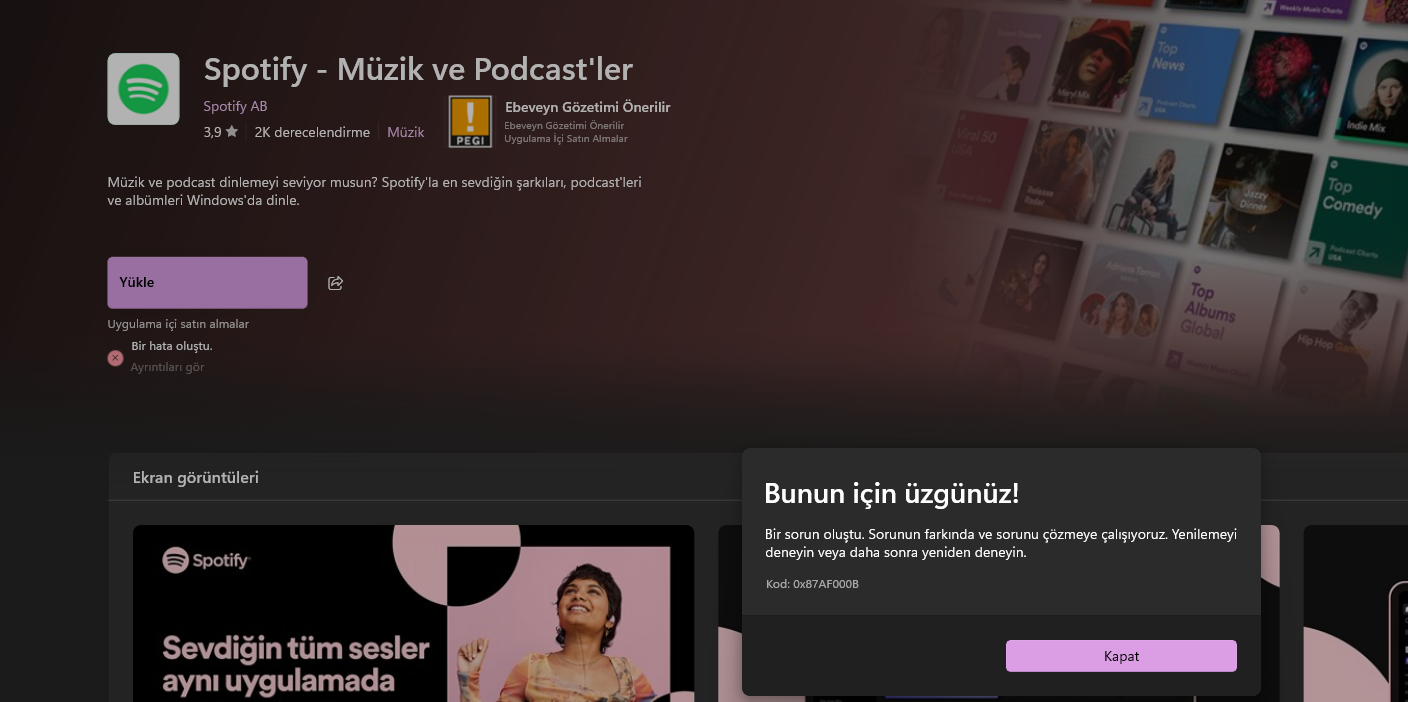Screen dimensions: 1408x702
Task: Click the 3,9 rating score
Action: [x=212, y=132]
